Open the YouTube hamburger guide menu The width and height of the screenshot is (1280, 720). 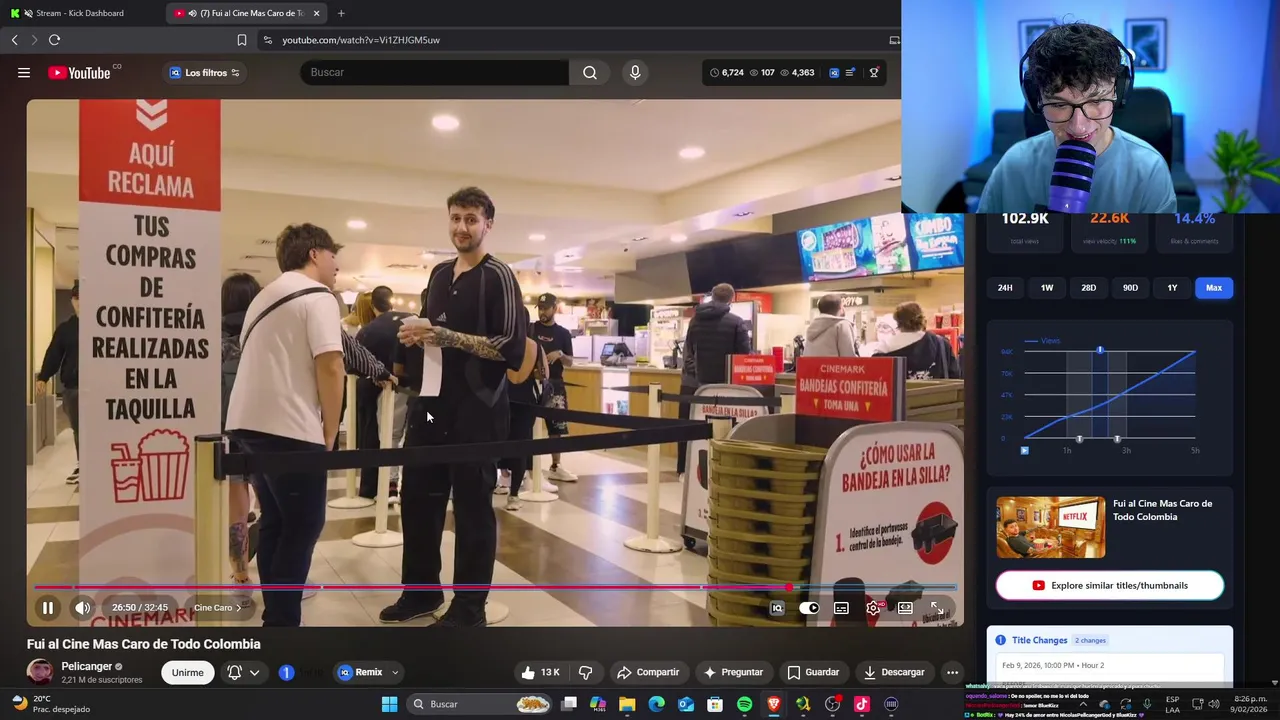24,72
